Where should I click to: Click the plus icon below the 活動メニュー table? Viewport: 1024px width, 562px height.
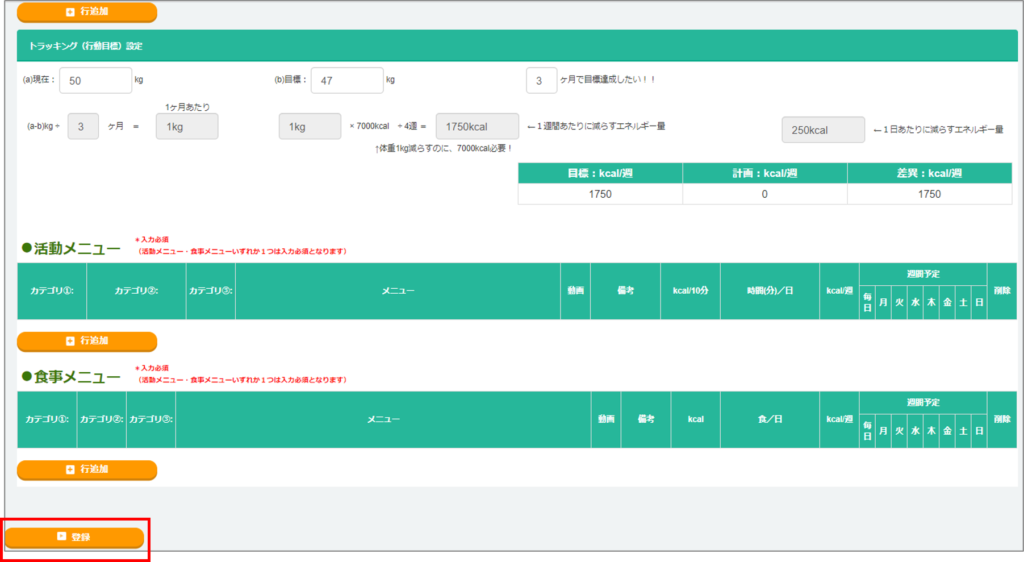70,341
